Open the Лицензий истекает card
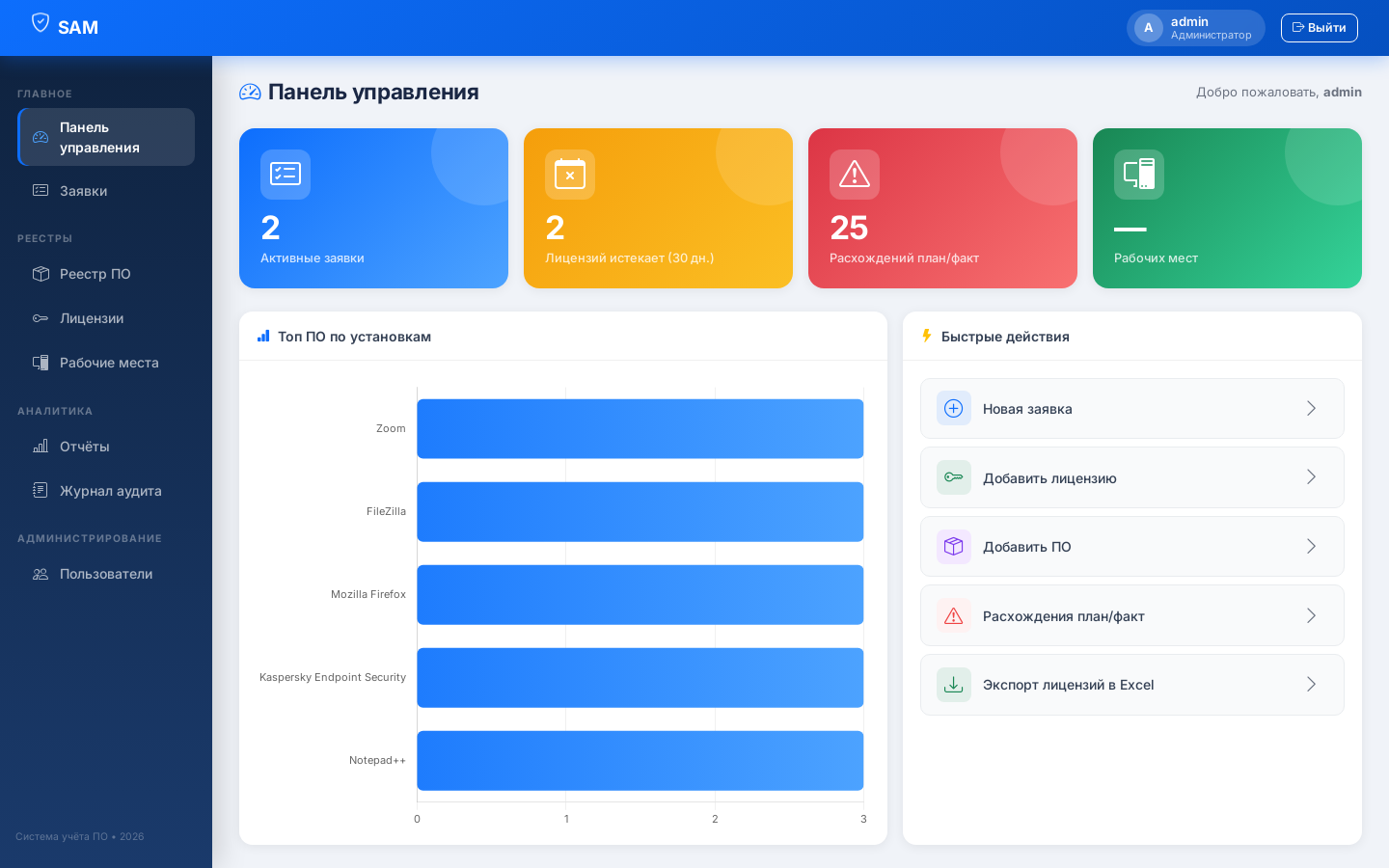The height and width of the screenshot is (868, 1389). click(x=658, y=208)
